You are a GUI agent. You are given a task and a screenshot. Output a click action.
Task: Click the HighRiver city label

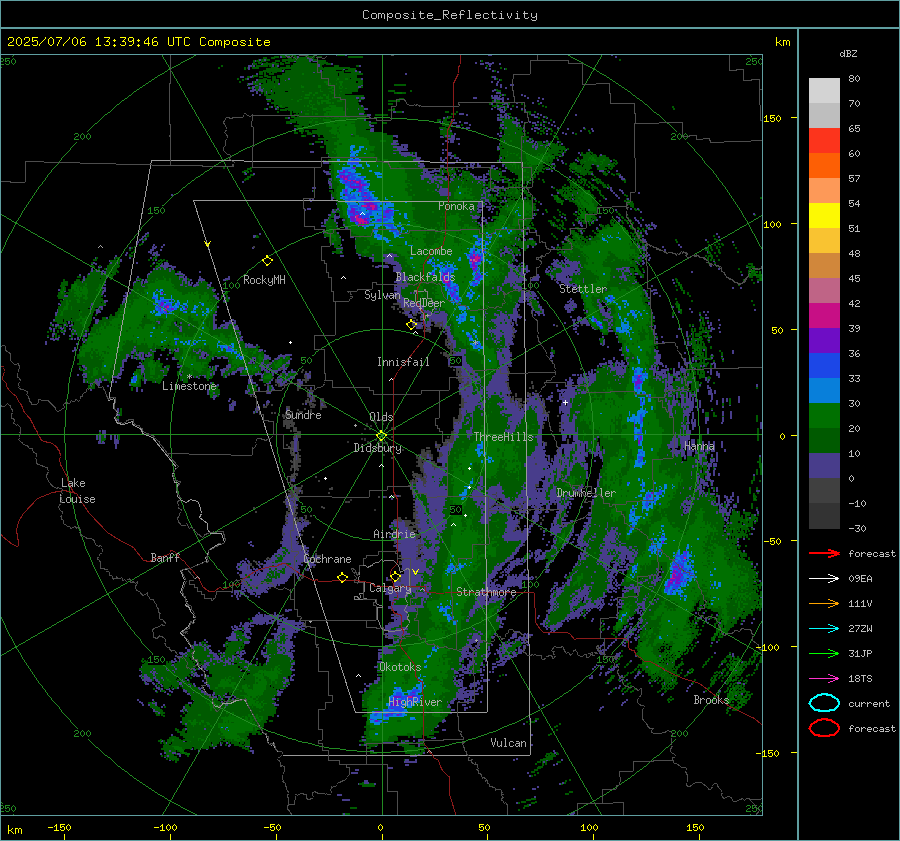click(415, 702)
